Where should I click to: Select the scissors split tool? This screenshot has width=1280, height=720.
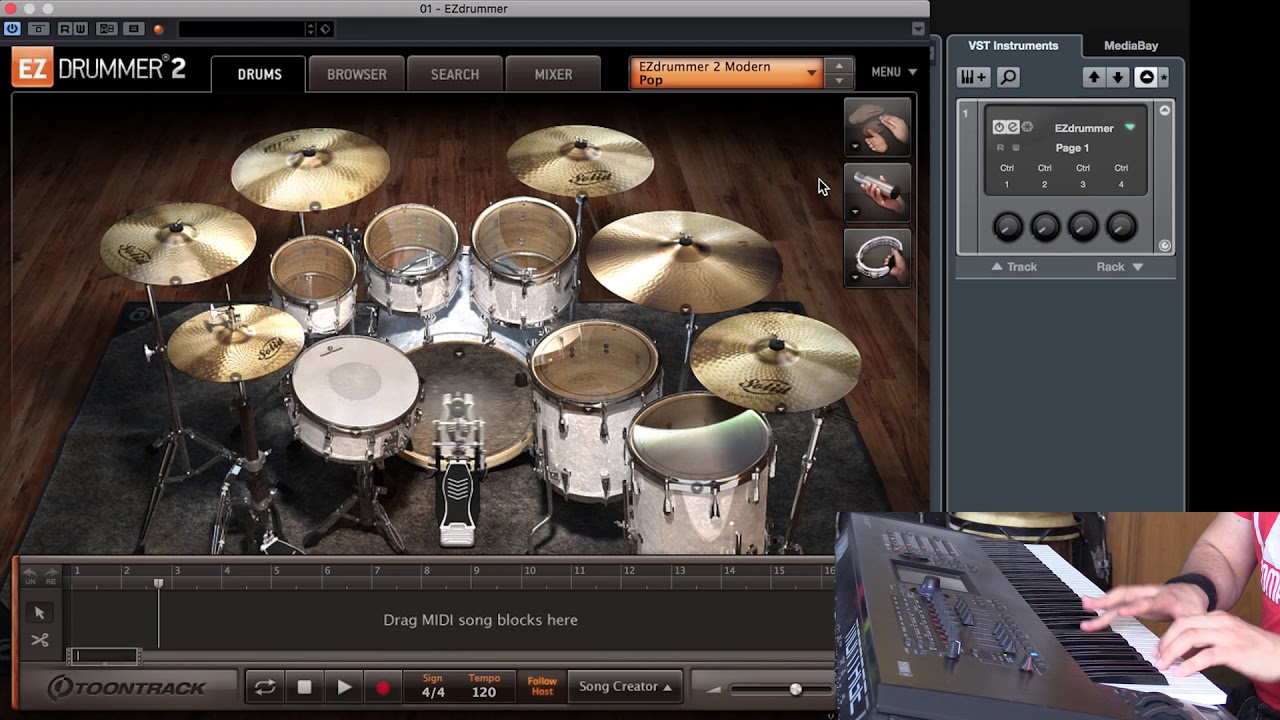[x=40, y=640]
